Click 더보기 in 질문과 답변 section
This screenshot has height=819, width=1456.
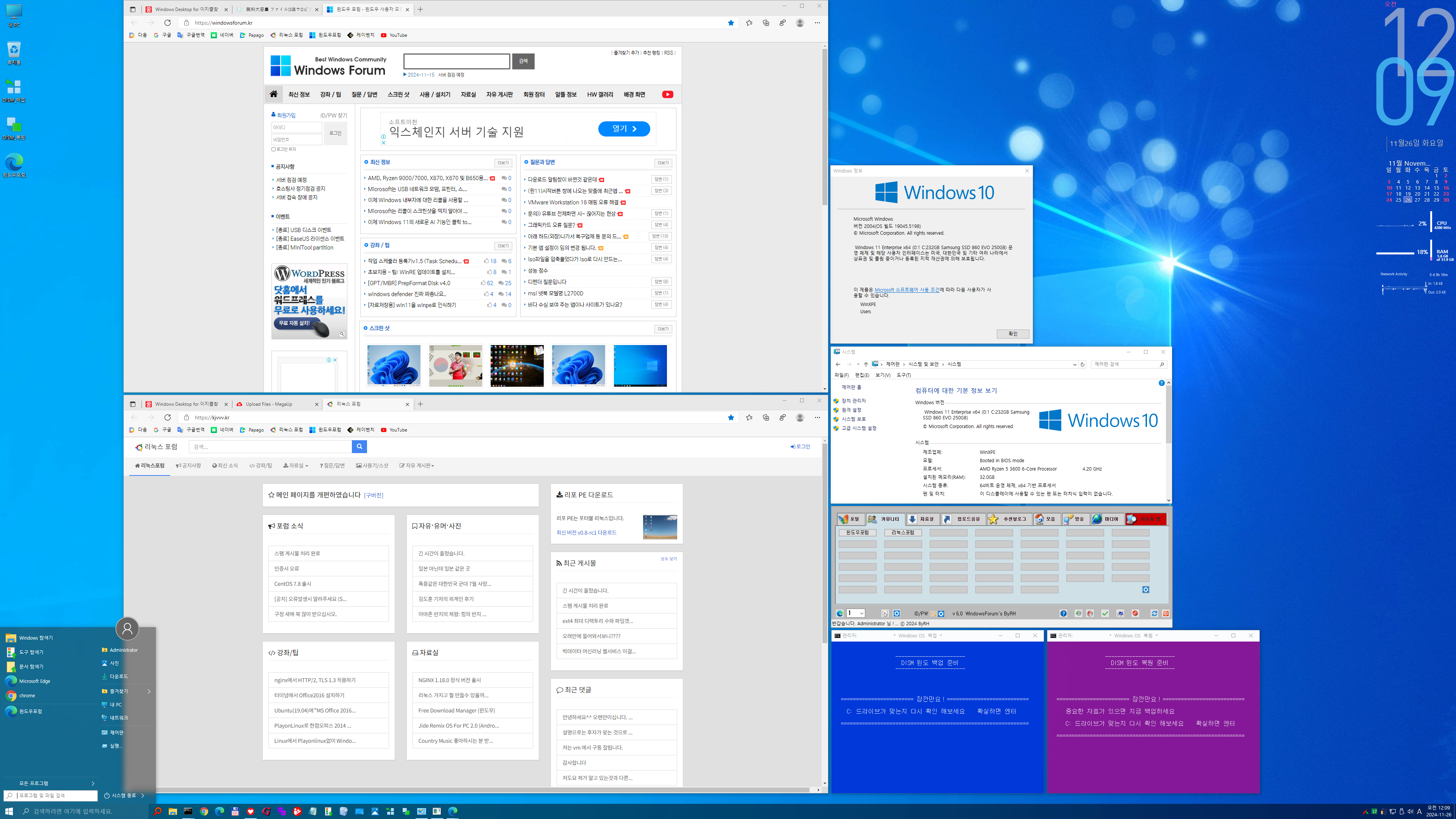[x=663, y=163]
